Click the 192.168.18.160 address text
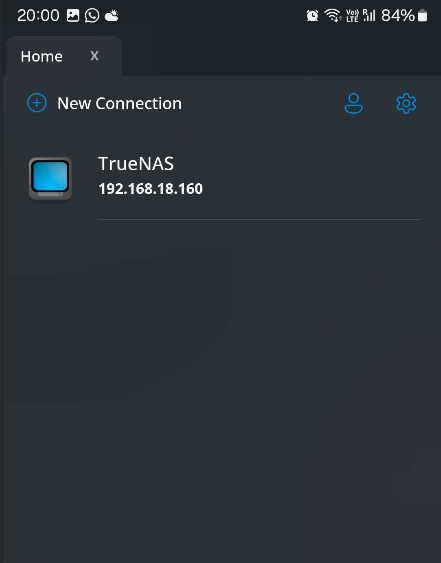 point(150,189)
